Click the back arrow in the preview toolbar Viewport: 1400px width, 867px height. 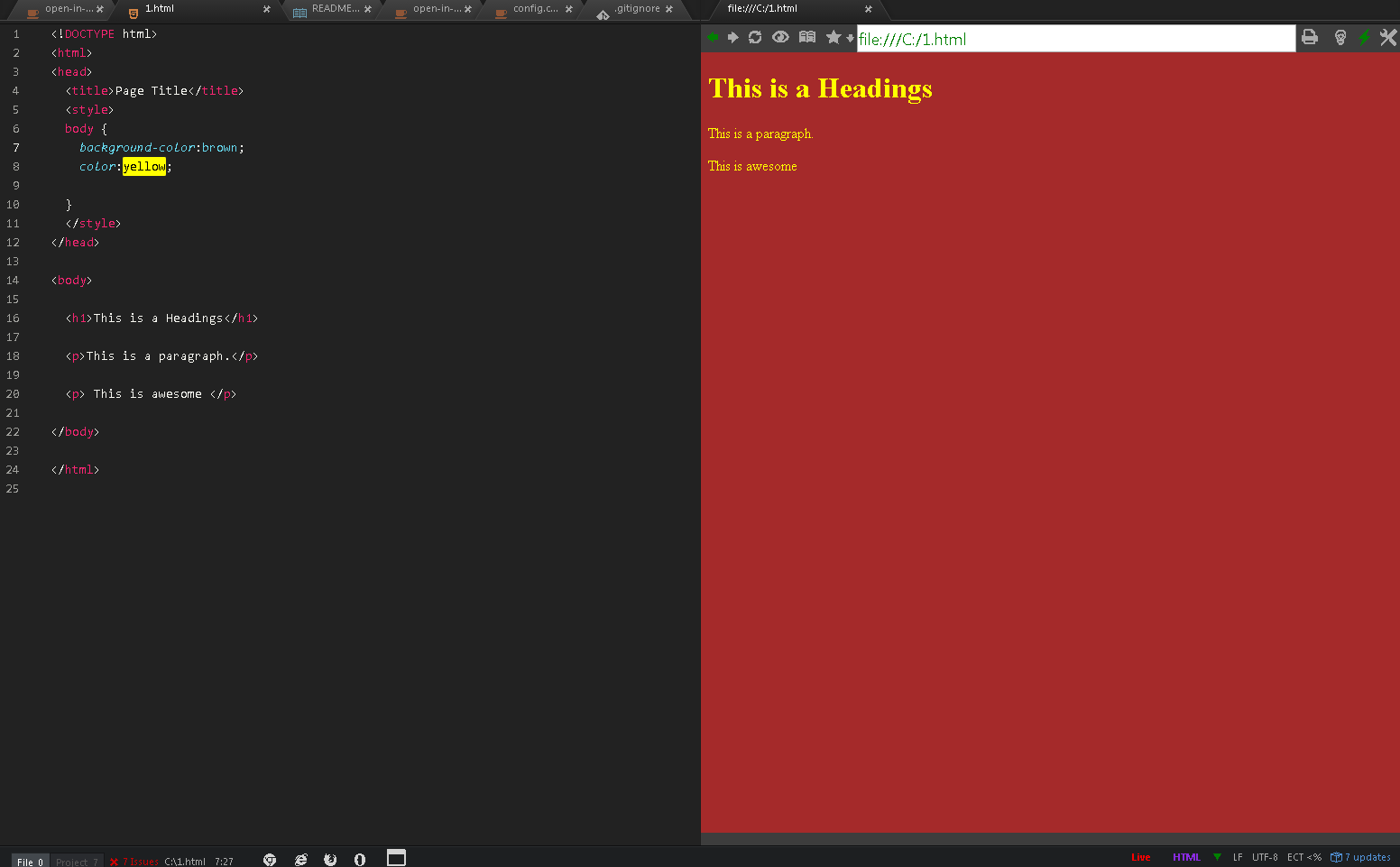(x=712, y=37)
